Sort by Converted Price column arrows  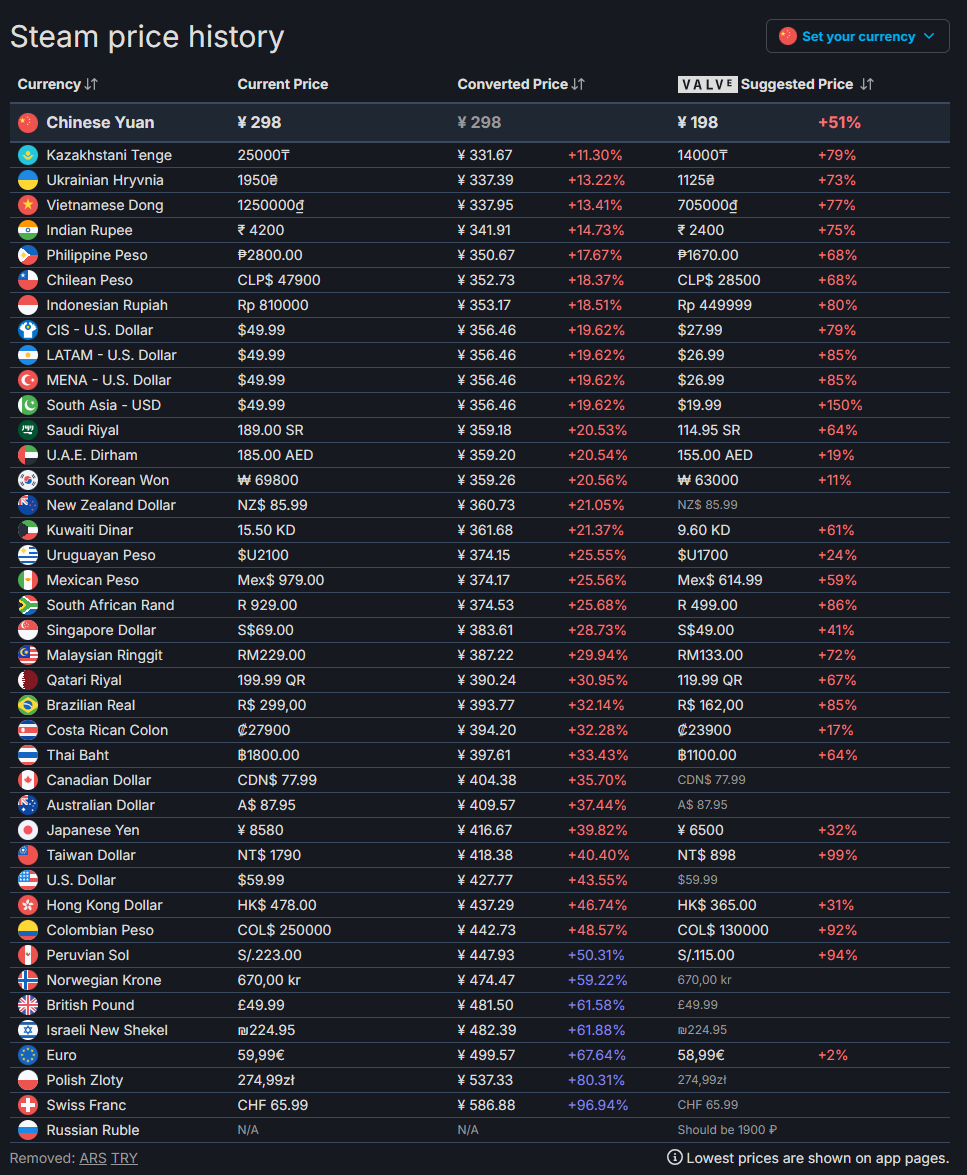578,84
